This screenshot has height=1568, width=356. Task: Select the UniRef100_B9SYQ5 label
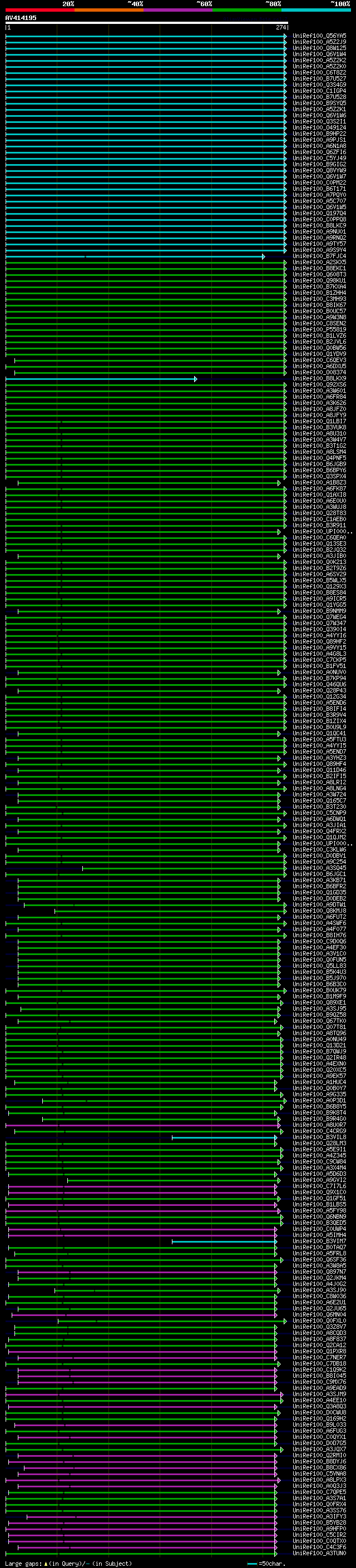319,103
